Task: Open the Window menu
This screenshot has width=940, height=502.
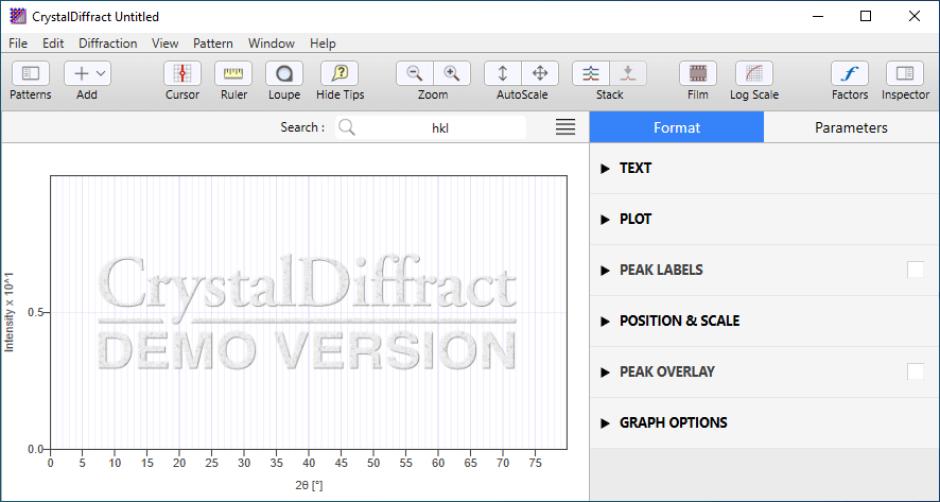Action: click(x=272, y=43)
